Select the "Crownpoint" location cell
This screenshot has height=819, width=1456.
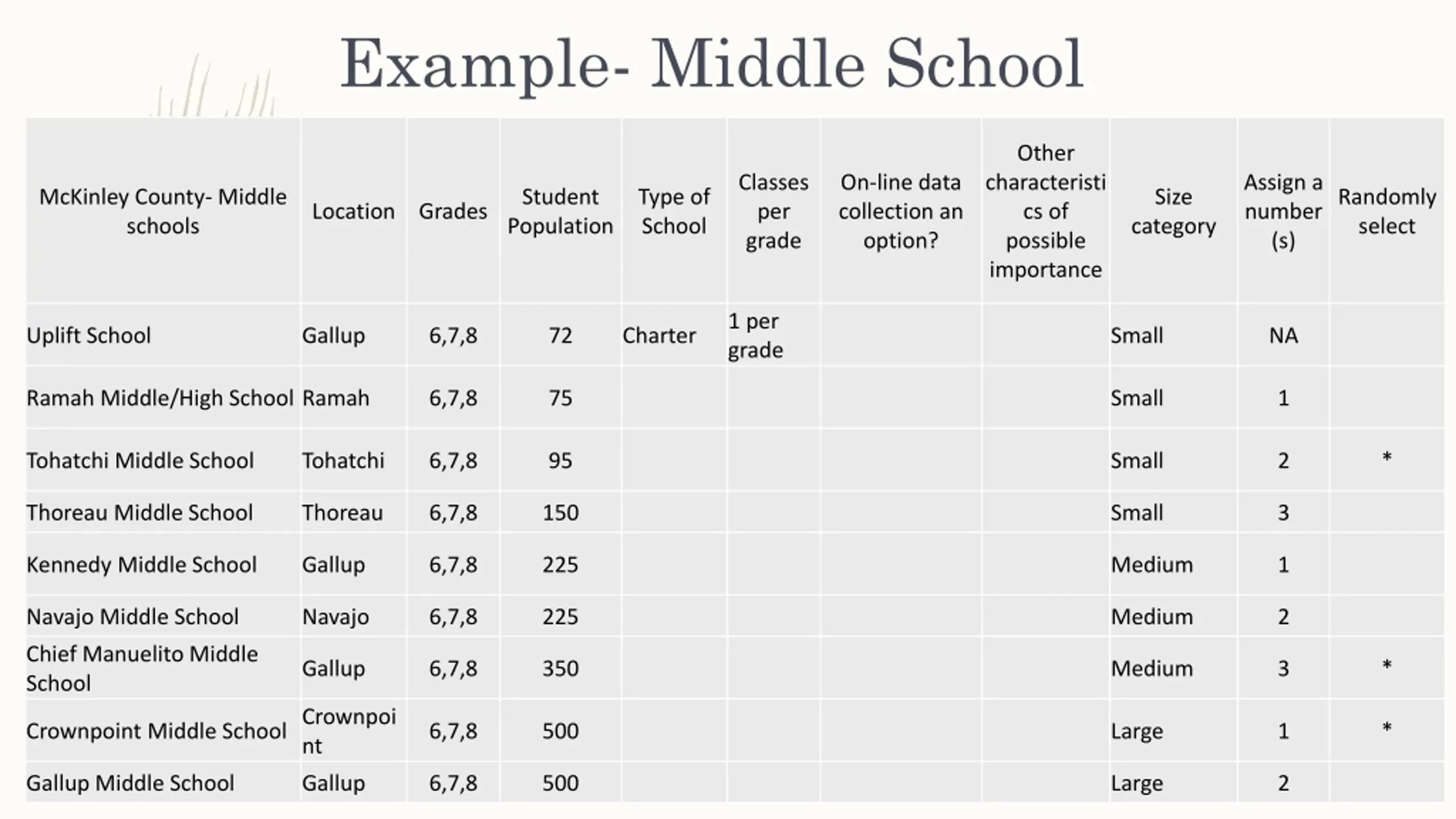coord(349,731)
